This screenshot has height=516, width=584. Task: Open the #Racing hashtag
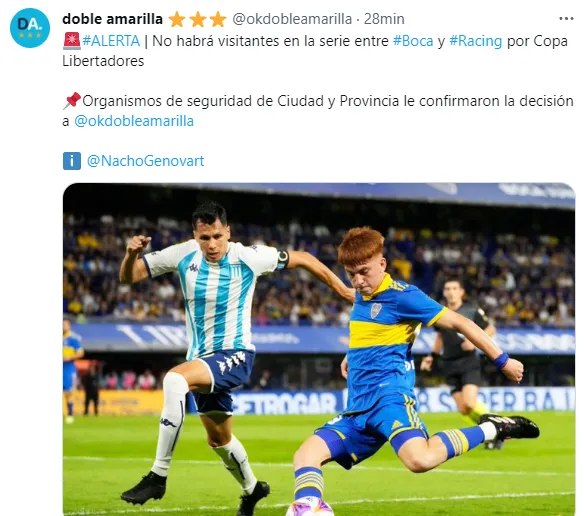pos(476,41)
